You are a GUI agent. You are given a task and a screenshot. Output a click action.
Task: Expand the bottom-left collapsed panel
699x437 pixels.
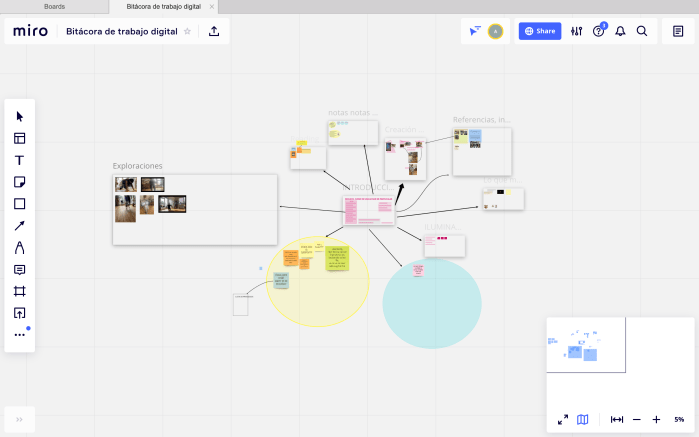(x=19, y=419)
